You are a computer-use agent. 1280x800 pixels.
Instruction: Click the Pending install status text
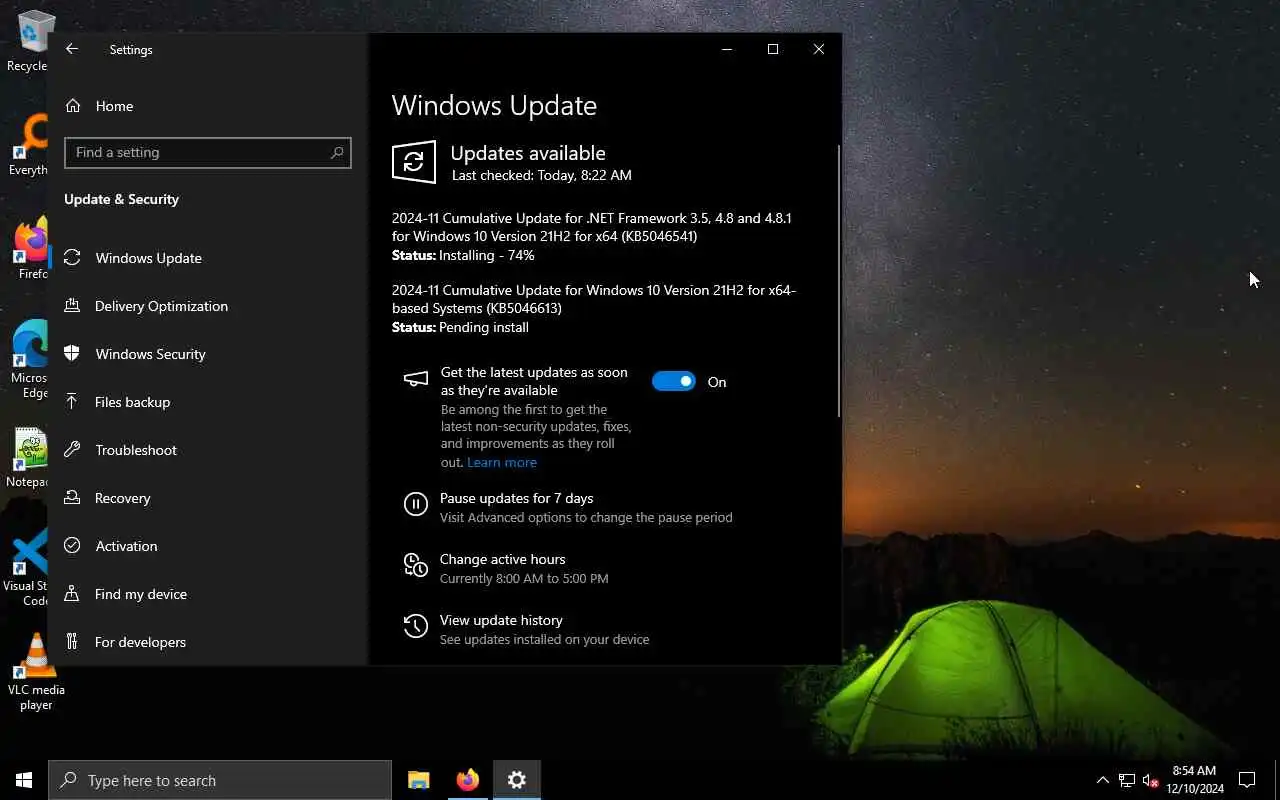(x=484, y=327)
